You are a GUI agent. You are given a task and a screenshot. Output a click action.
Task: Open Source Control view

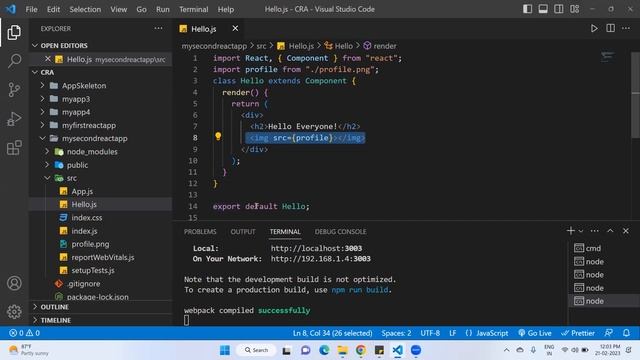tap(14, 89)
